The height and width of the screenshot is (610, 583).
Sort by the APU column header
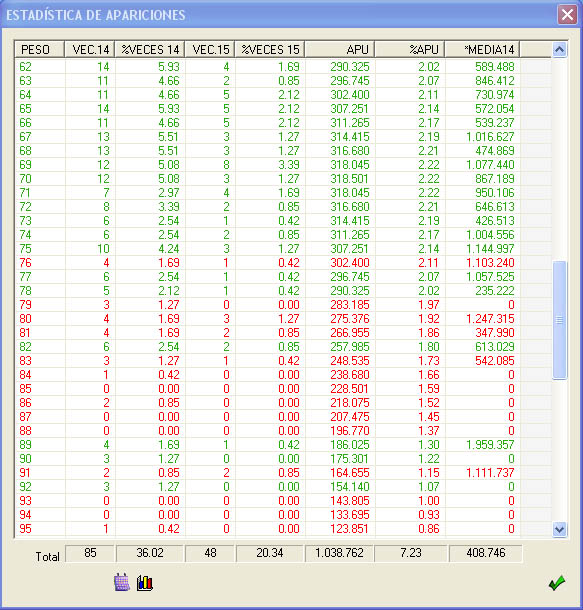click(x=340, y=49)
